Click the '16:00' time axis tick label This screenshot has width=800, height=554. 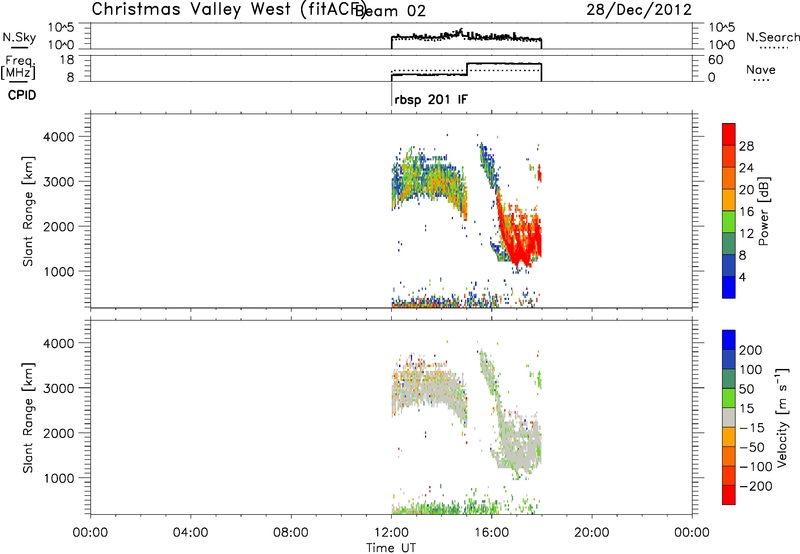(491, 533)
